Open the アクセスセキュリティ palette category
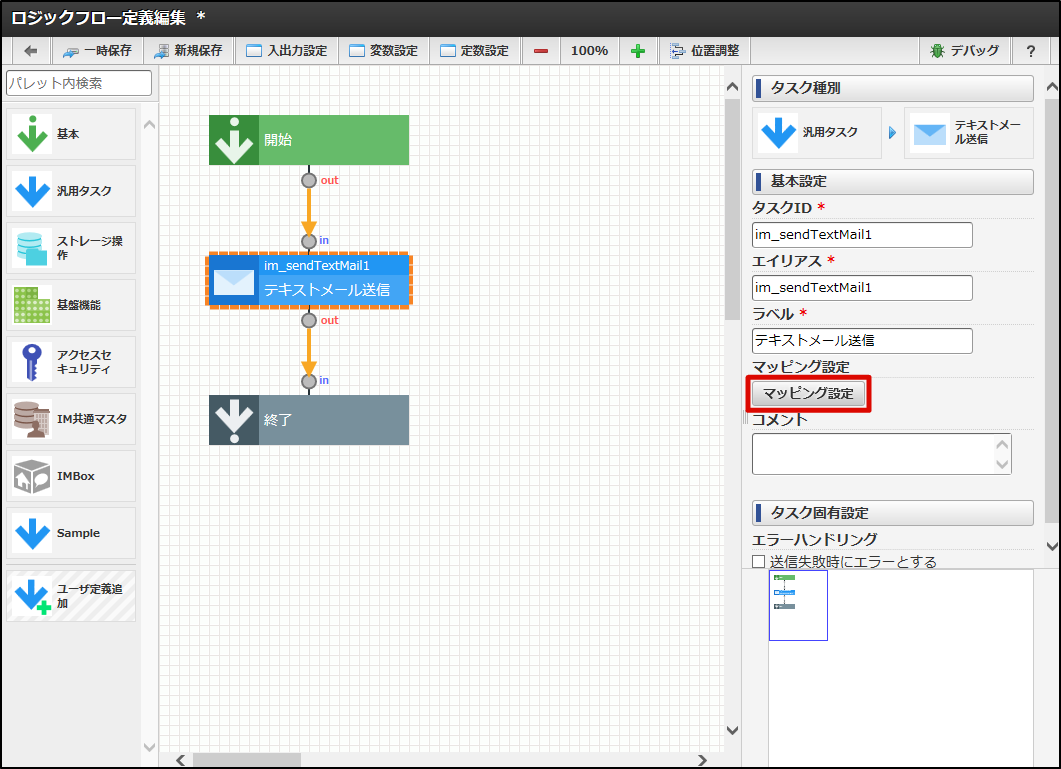 click(71, 362)
